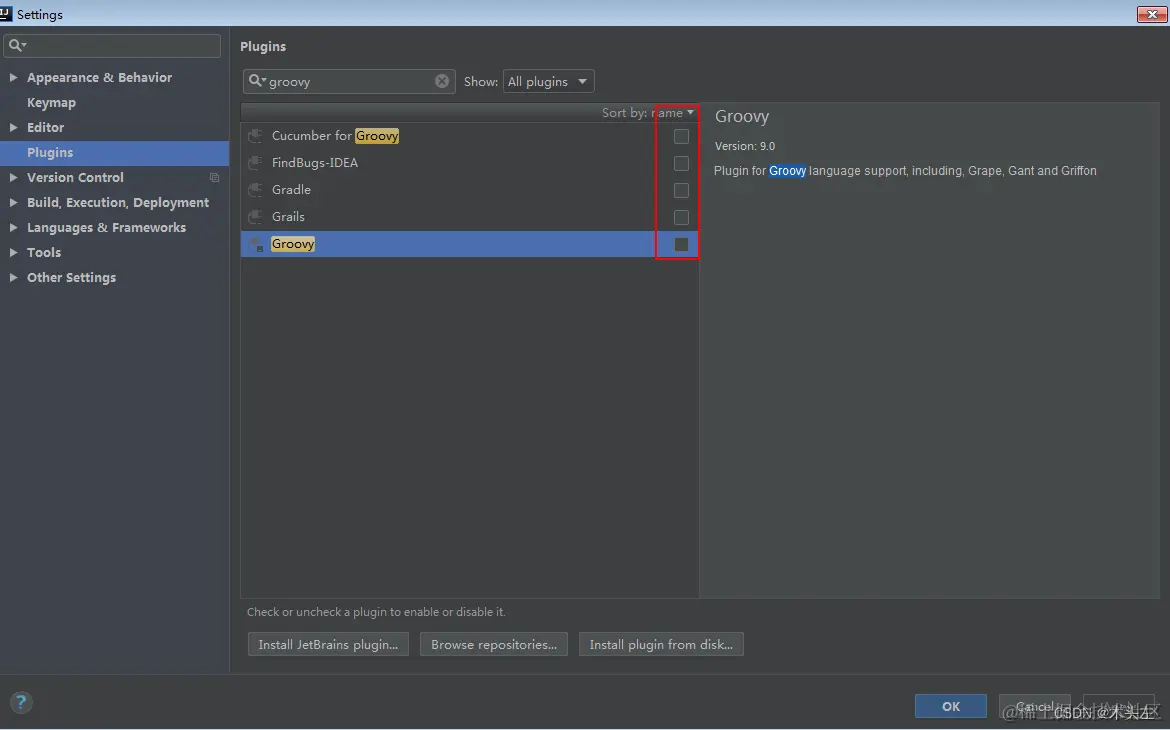This screenshot has width=1170, height=730.
Task: Select Plugins in settings tree
Action: [x=50, y=152]
